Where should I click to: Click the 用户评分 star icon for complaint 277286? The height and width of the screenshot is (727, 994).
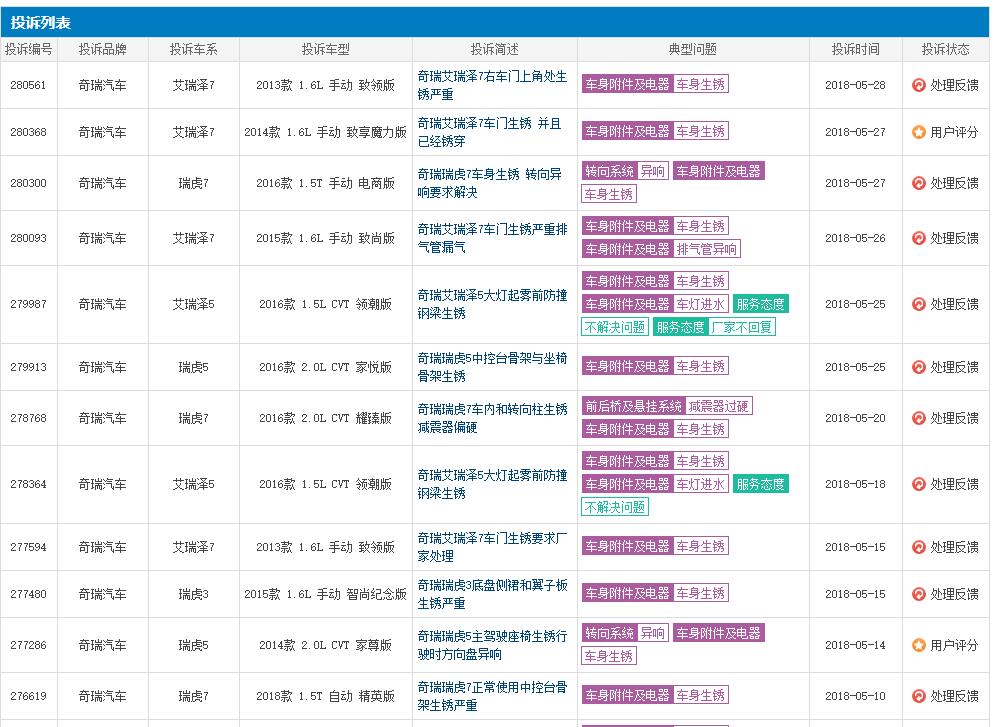pos(919,645)
